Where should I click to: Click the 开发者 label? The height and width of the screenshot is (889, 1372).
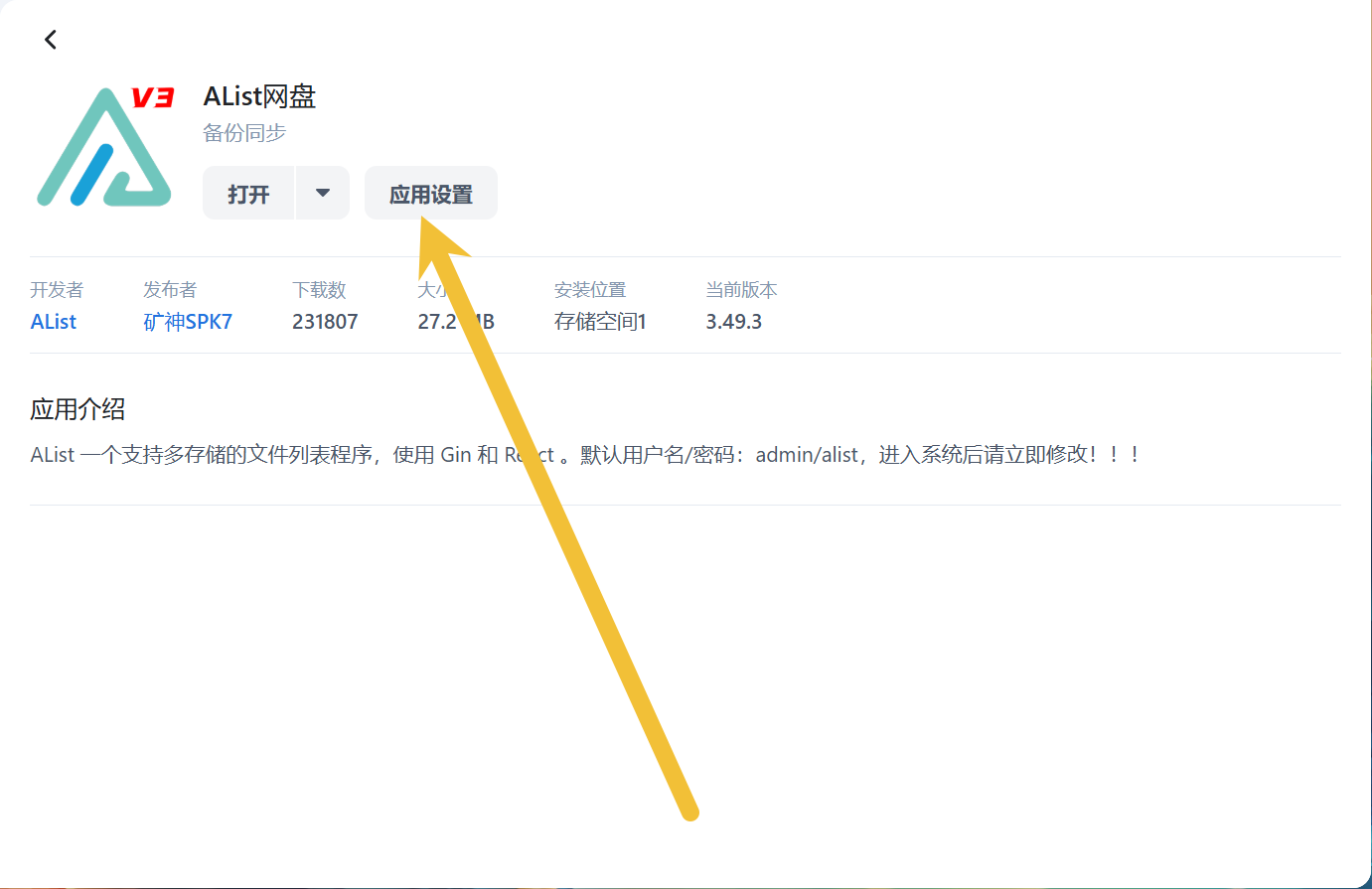point(57,290)
